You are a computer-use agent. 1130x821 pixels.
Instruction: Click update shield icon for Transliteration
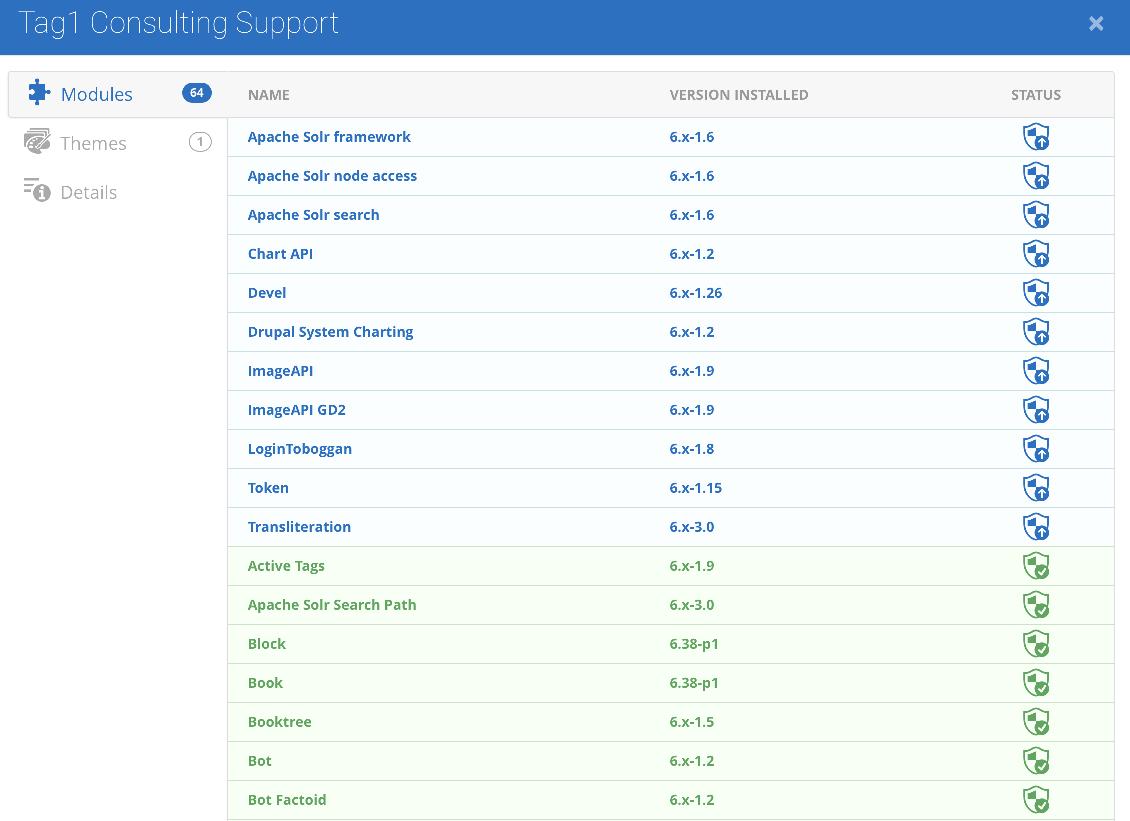pyautogui.click(x=1036, y=526)
